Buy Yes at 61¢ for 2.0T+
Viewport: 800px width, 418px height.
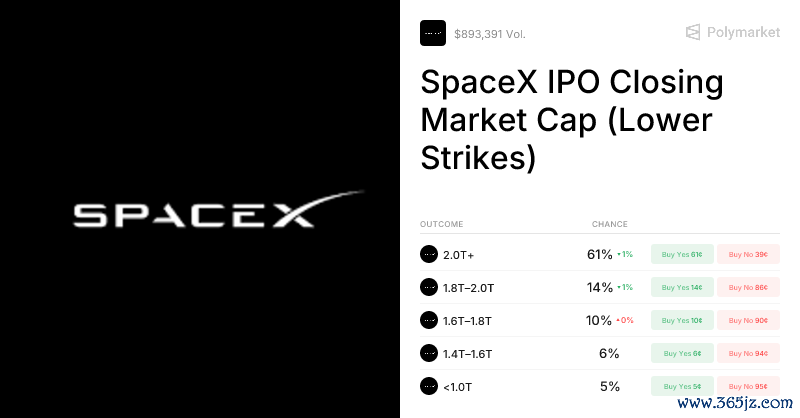pos(682,254)
